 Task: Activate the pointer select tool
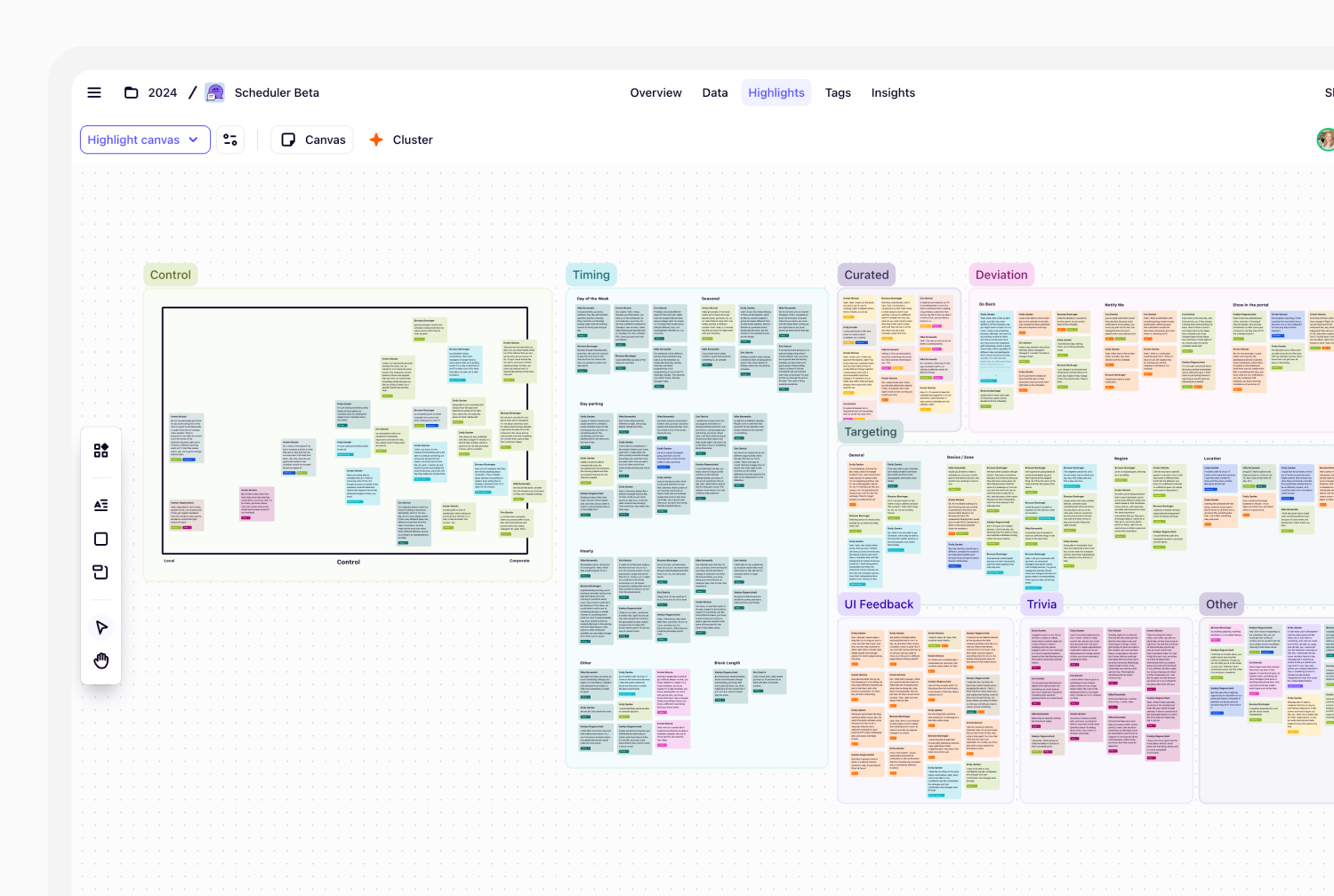(x=101, y=628)
